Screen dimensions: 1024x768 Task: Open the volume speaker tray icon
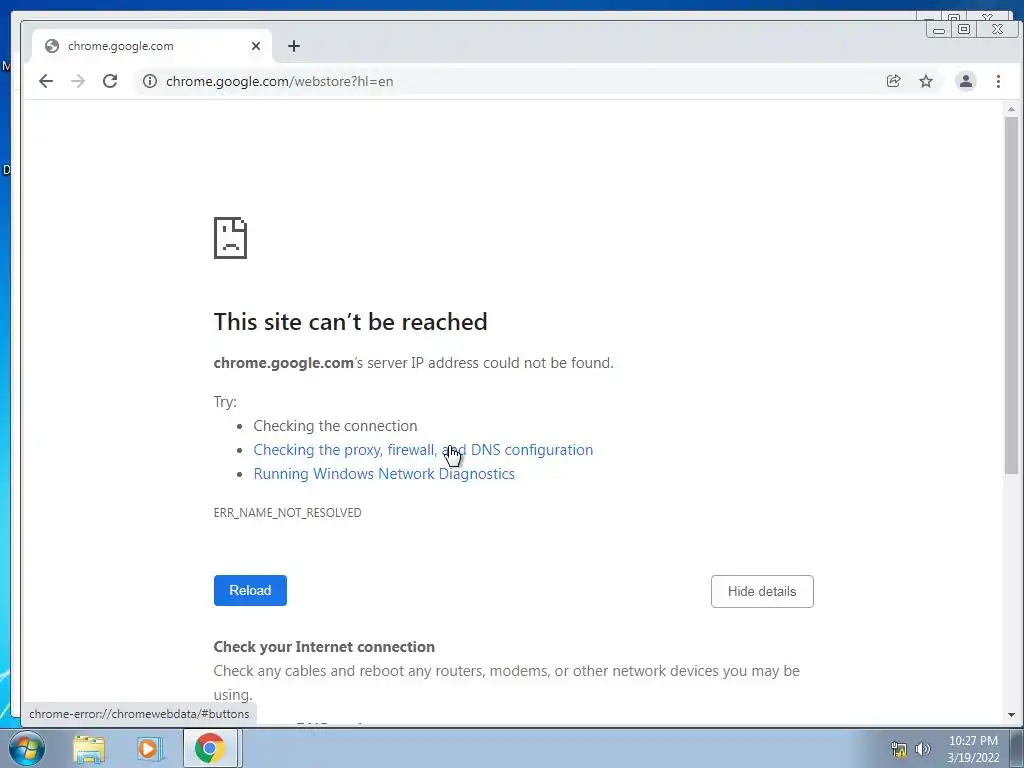[x=922, y=749]
